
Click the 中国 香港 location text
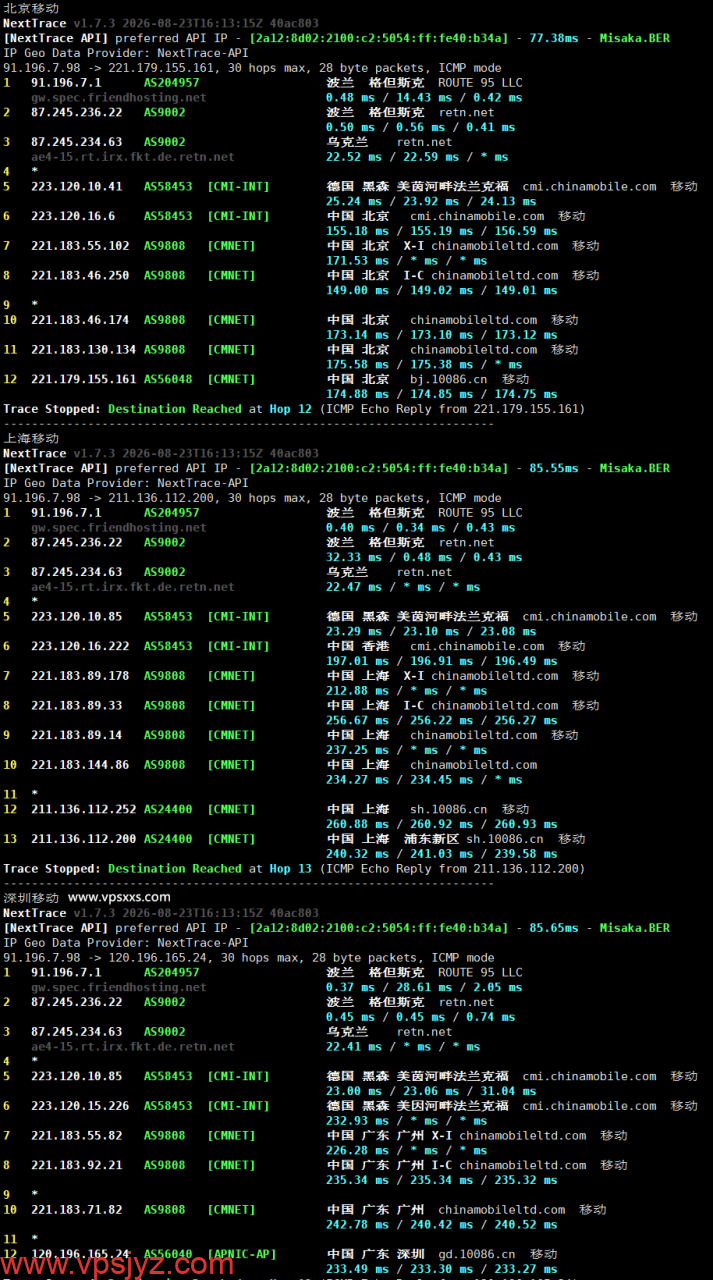358,646
